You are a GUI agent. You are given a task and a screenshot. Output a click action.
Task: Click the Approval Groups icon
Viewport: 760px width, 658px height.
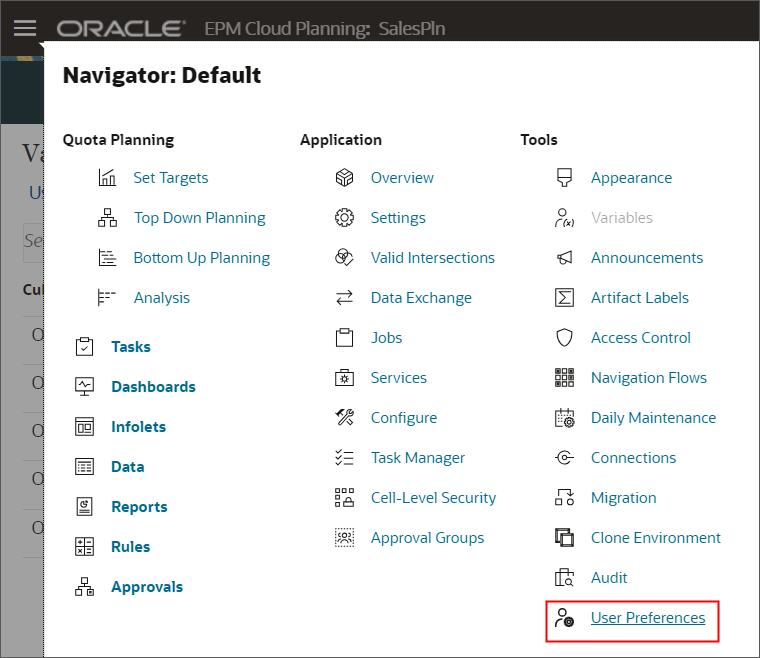345,538
